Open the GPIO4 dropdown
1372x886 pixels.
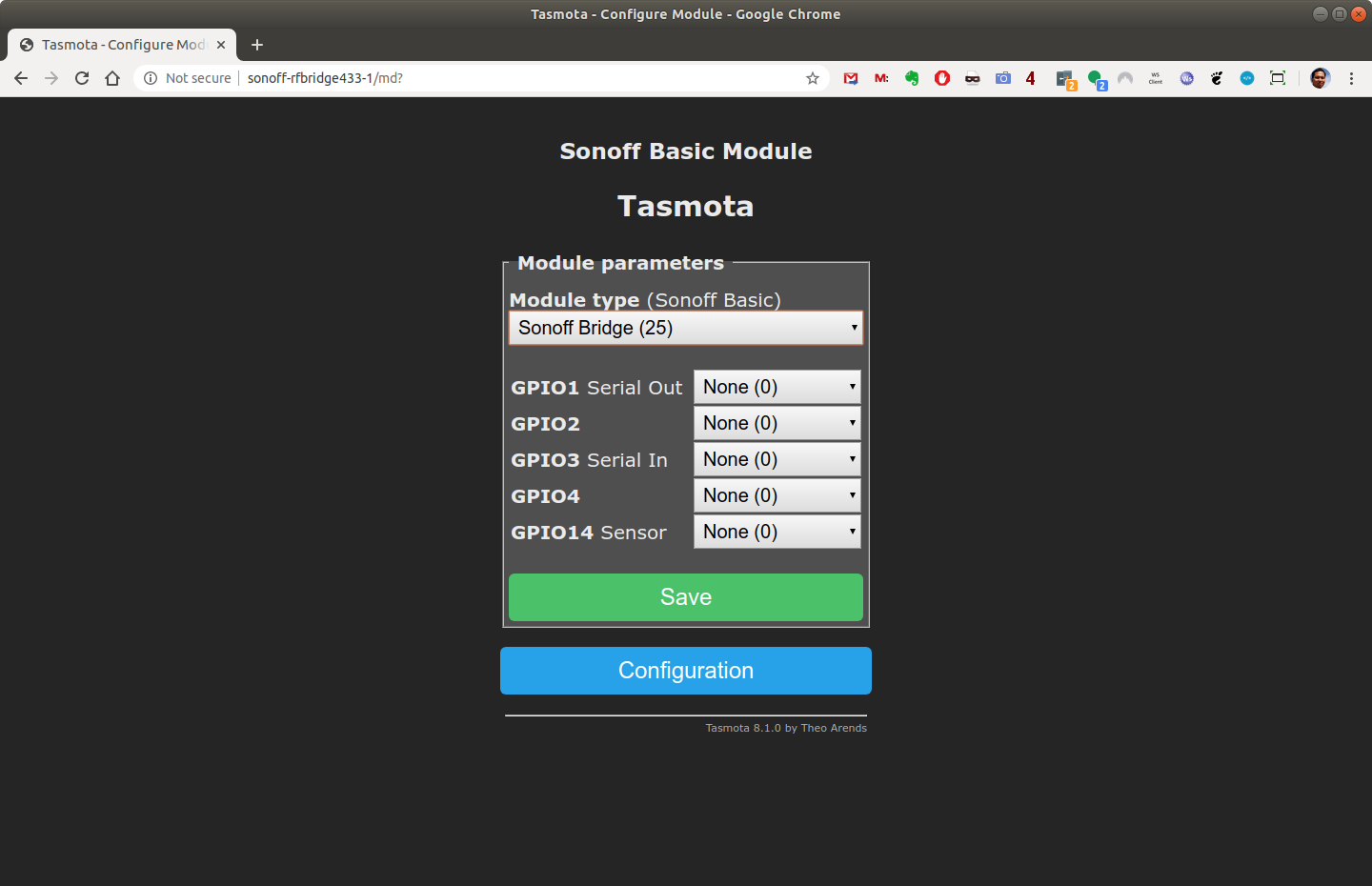tap(777, 495)
